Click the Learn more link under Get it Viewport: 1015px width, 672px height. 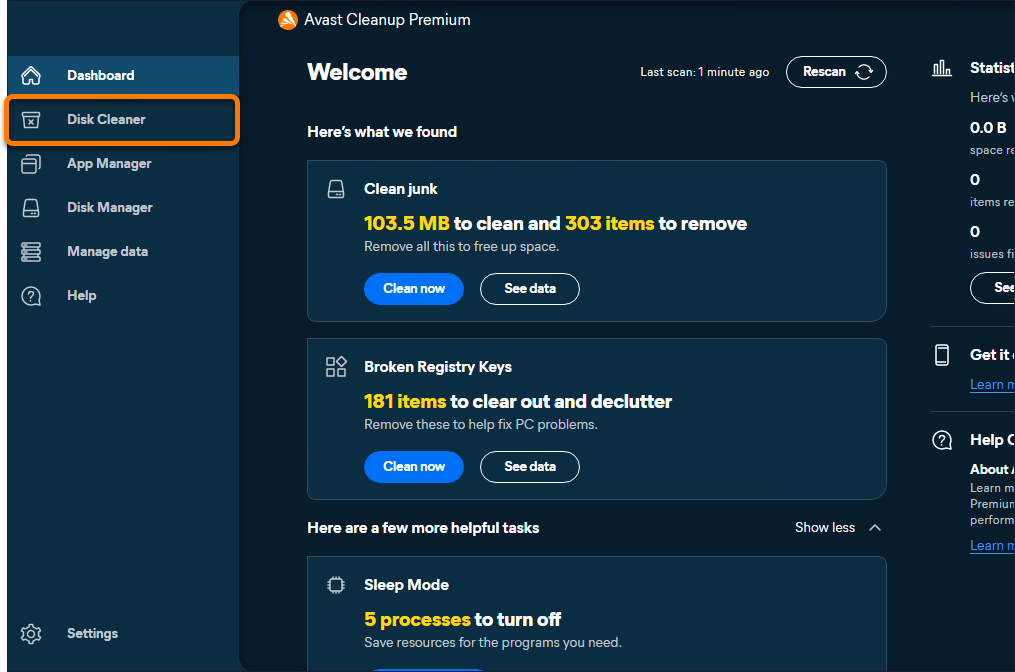coord(992,385)
